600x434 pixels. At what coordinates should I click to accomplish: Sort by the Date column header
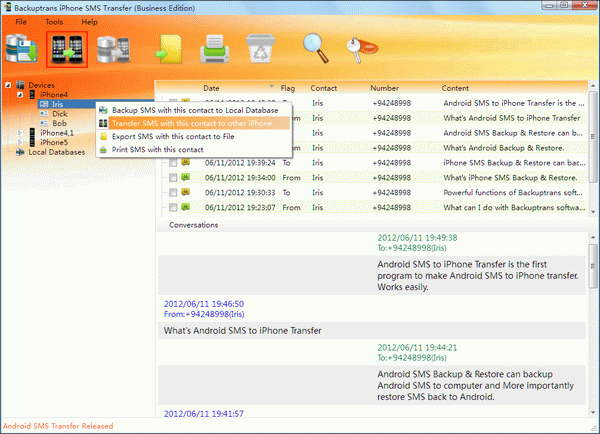211,88
